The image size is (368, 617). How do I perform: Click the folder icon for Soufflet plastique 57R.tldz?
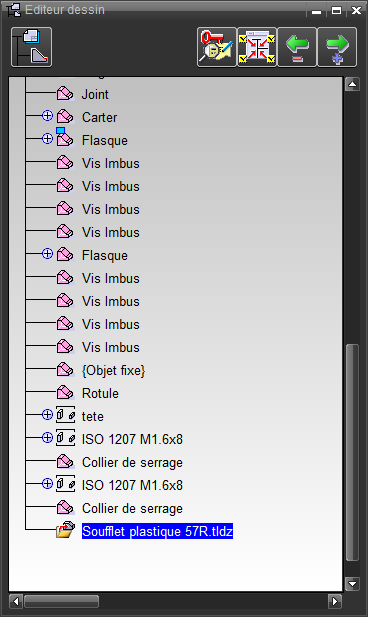tap(65, 530)
